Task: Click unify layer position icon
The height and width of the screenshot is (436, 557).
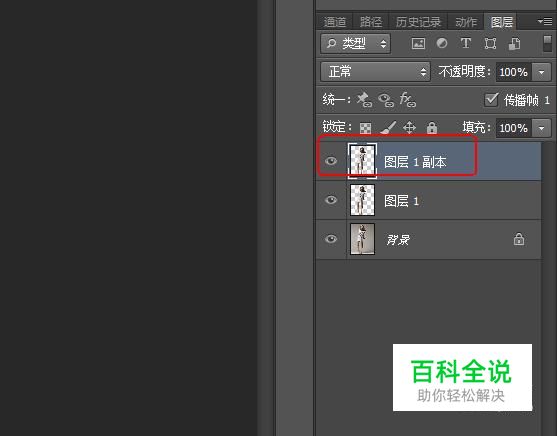Action: point(364,99)
